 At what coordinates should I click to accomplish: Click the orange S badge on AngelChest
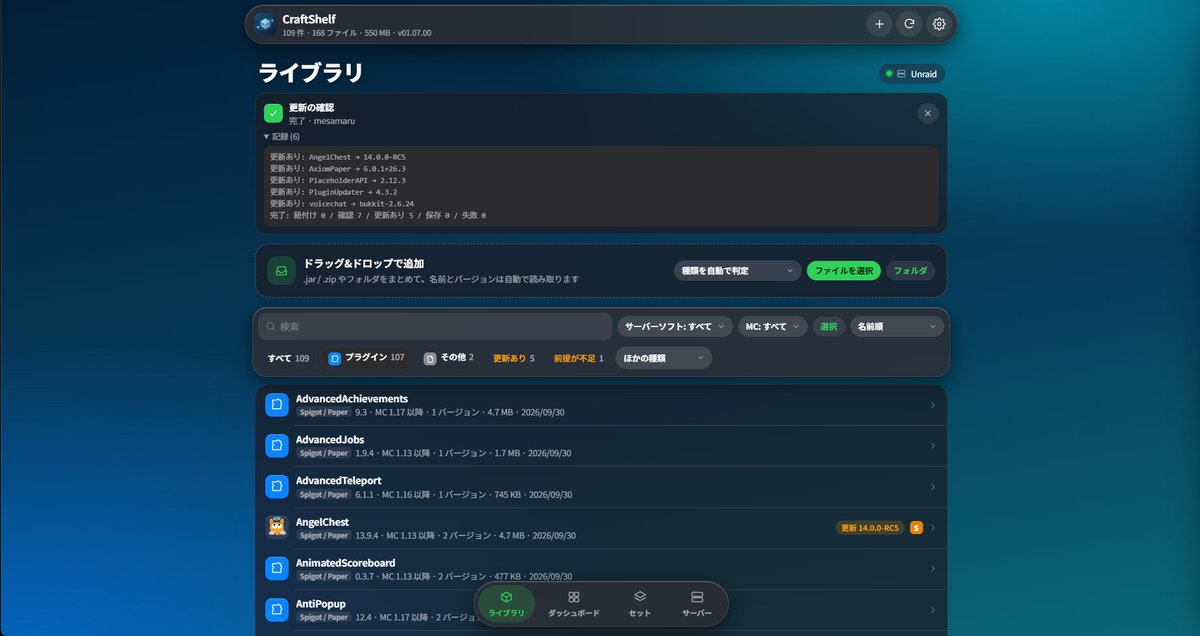coord(916,527)
